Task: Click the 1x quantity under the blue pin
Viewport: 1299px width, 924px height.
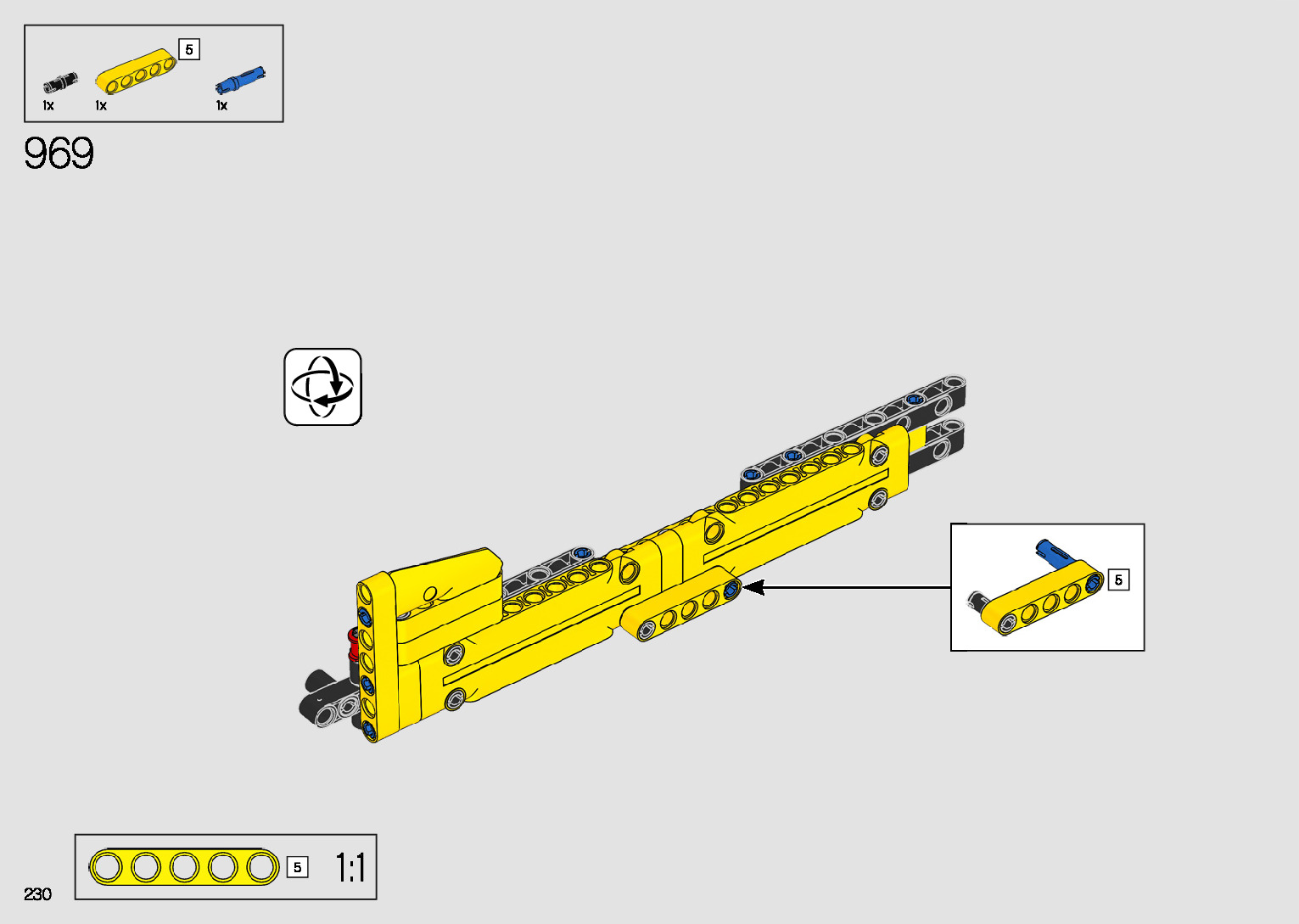Action: pos(221,106)
